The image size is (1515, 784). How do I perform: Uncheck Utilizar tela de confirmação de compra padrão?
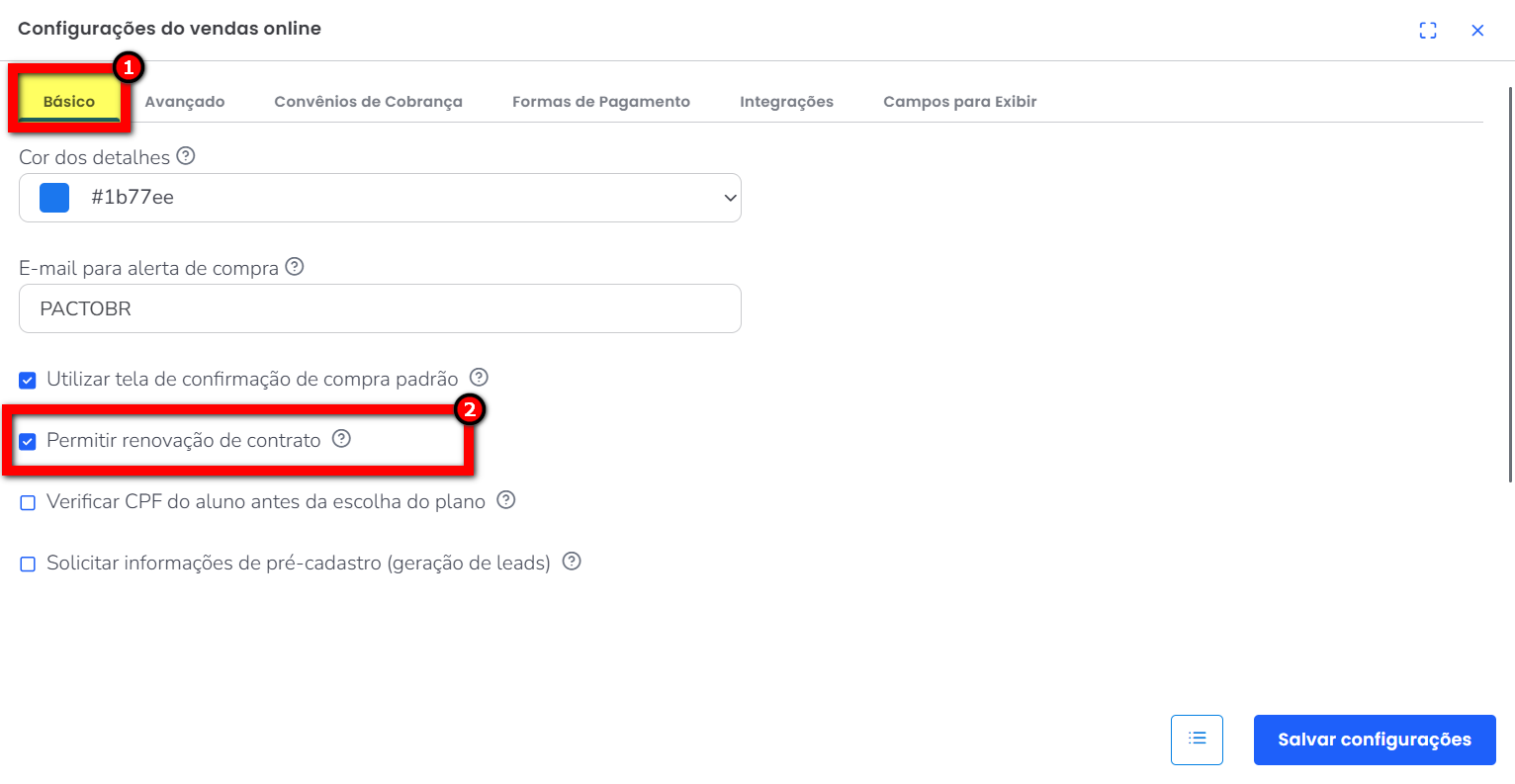tap(28, 381)
